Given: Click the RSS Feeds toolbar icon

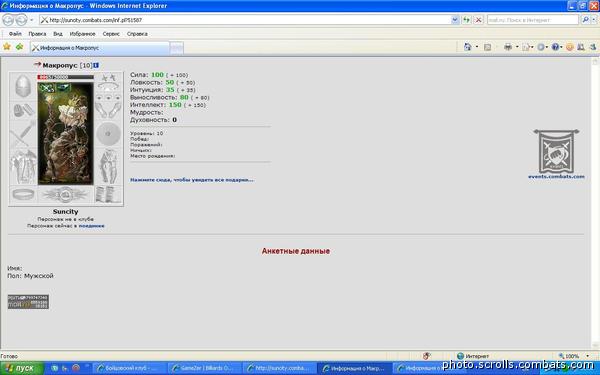Looking at the screenshot, I should 487,47.
